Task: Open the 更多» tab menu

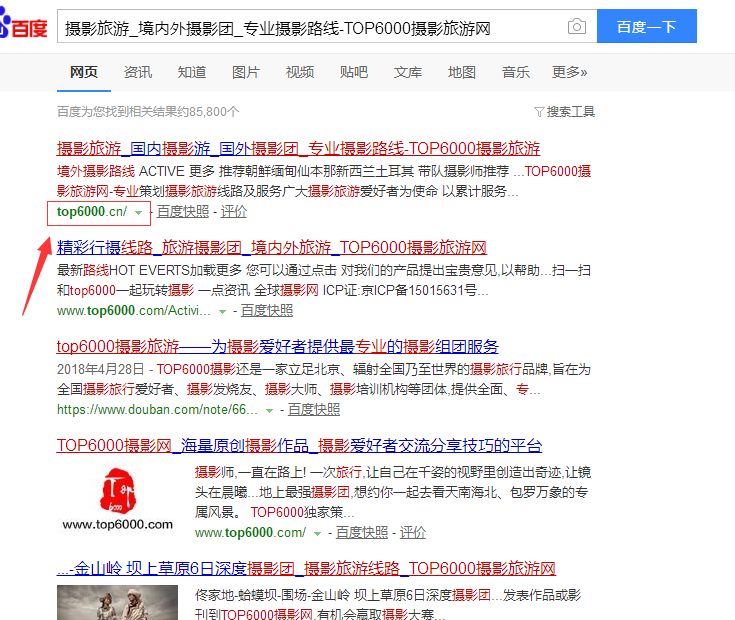Action: (x=569, y=72)
